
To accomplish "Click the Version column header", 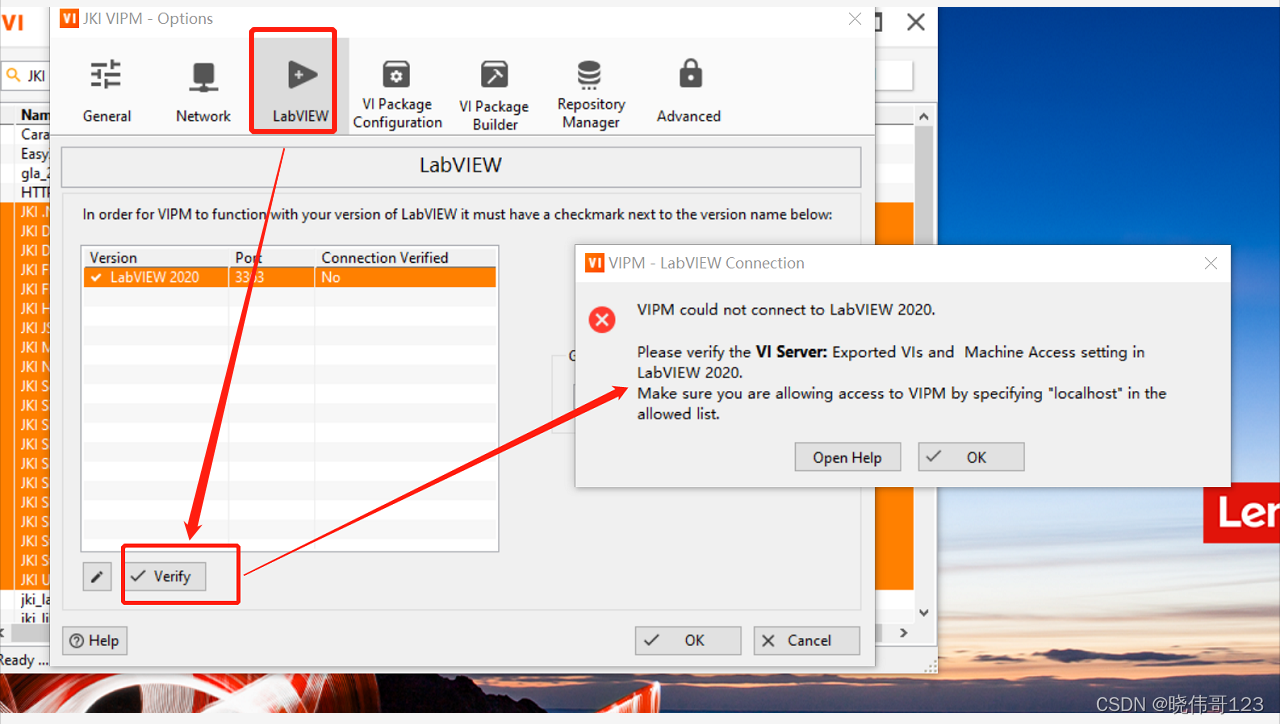I will (x=156, y=258).
